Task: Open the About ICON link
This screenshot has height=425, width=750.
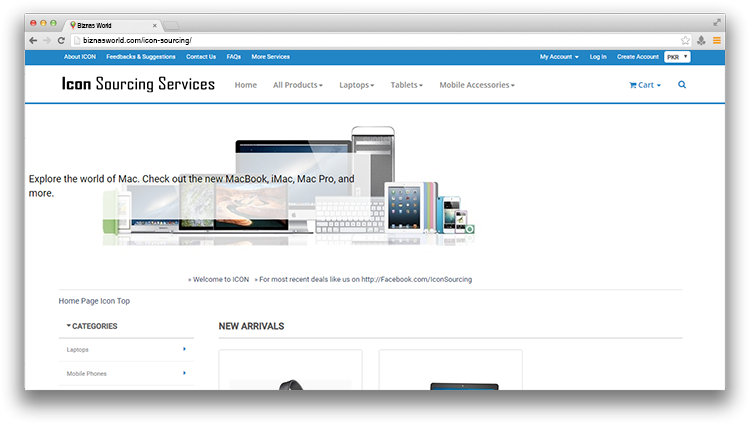Action: point(80,57)
